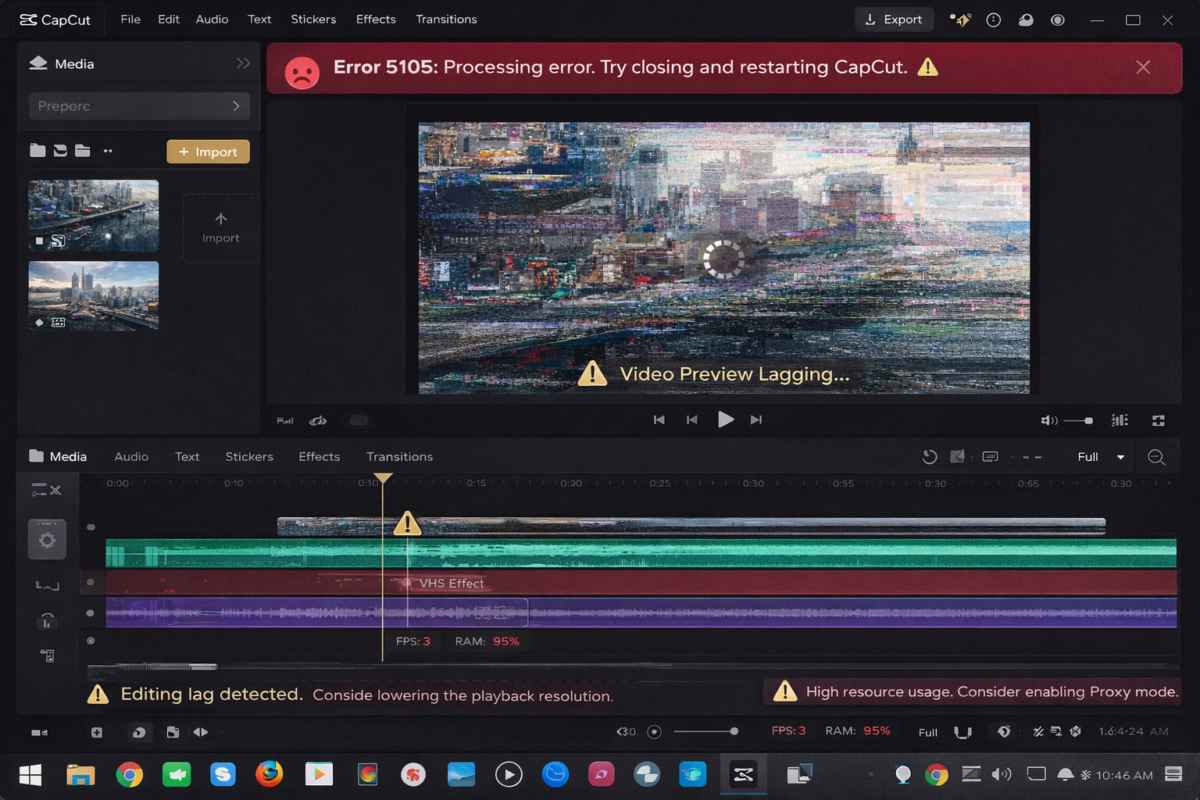Toggle visibility of the VHS Effect track
This screenshot has width=1200, height=800.
click(91, 582)
